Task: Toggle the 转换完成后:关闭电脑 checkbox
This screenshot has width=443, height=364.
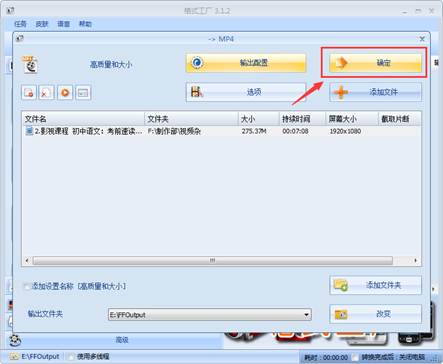Action: click(355, 357)
